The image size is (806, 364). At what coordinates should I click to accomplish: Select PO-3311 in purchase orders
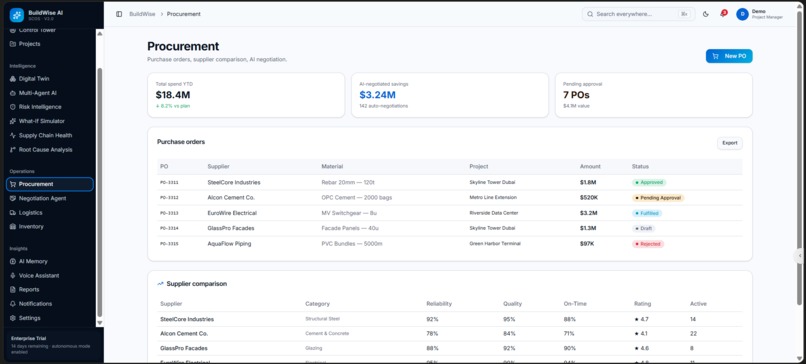(x=169, y=183)
